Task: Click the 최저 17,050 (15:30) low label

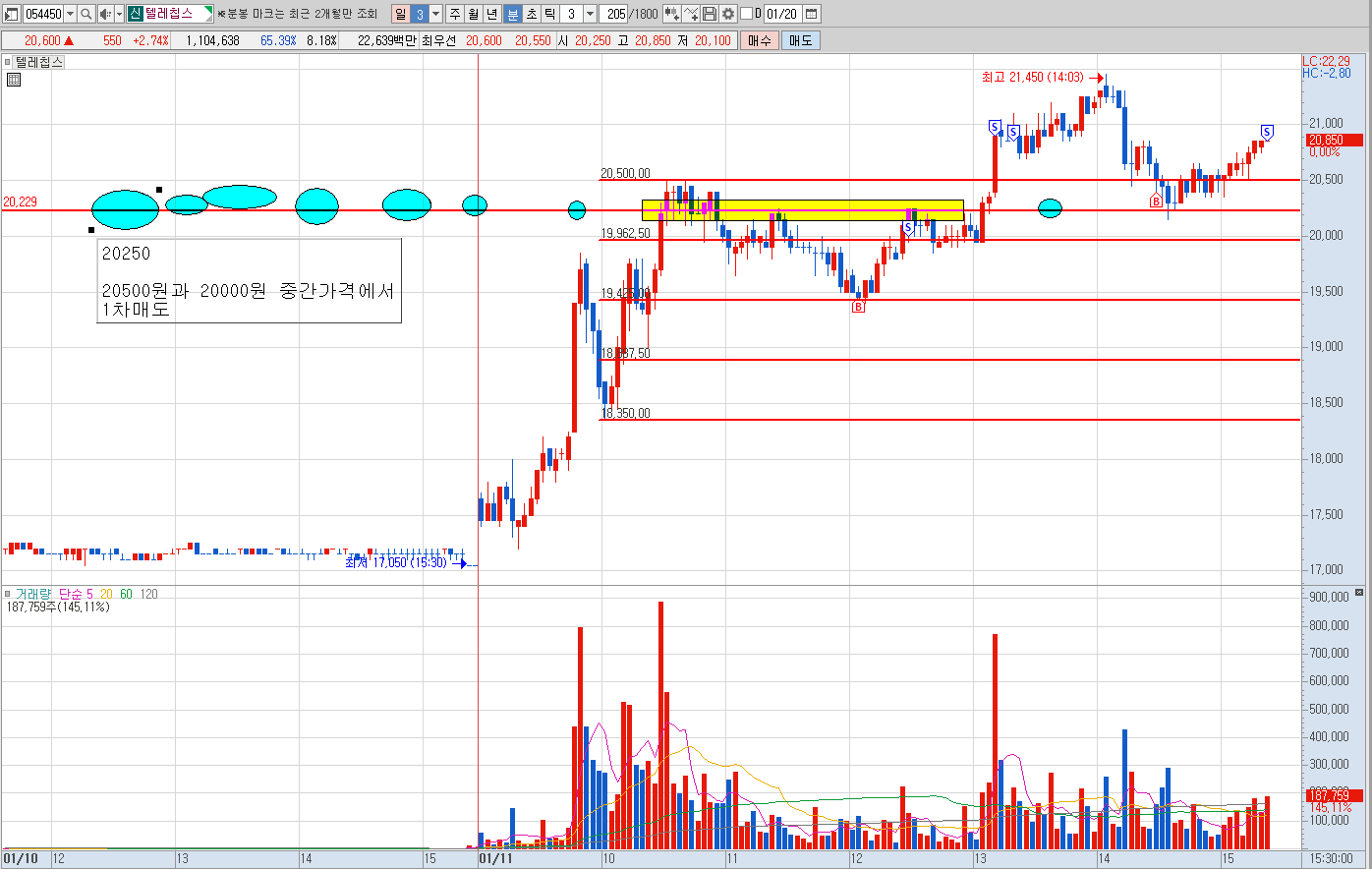Action: click(x=396, y=562)
